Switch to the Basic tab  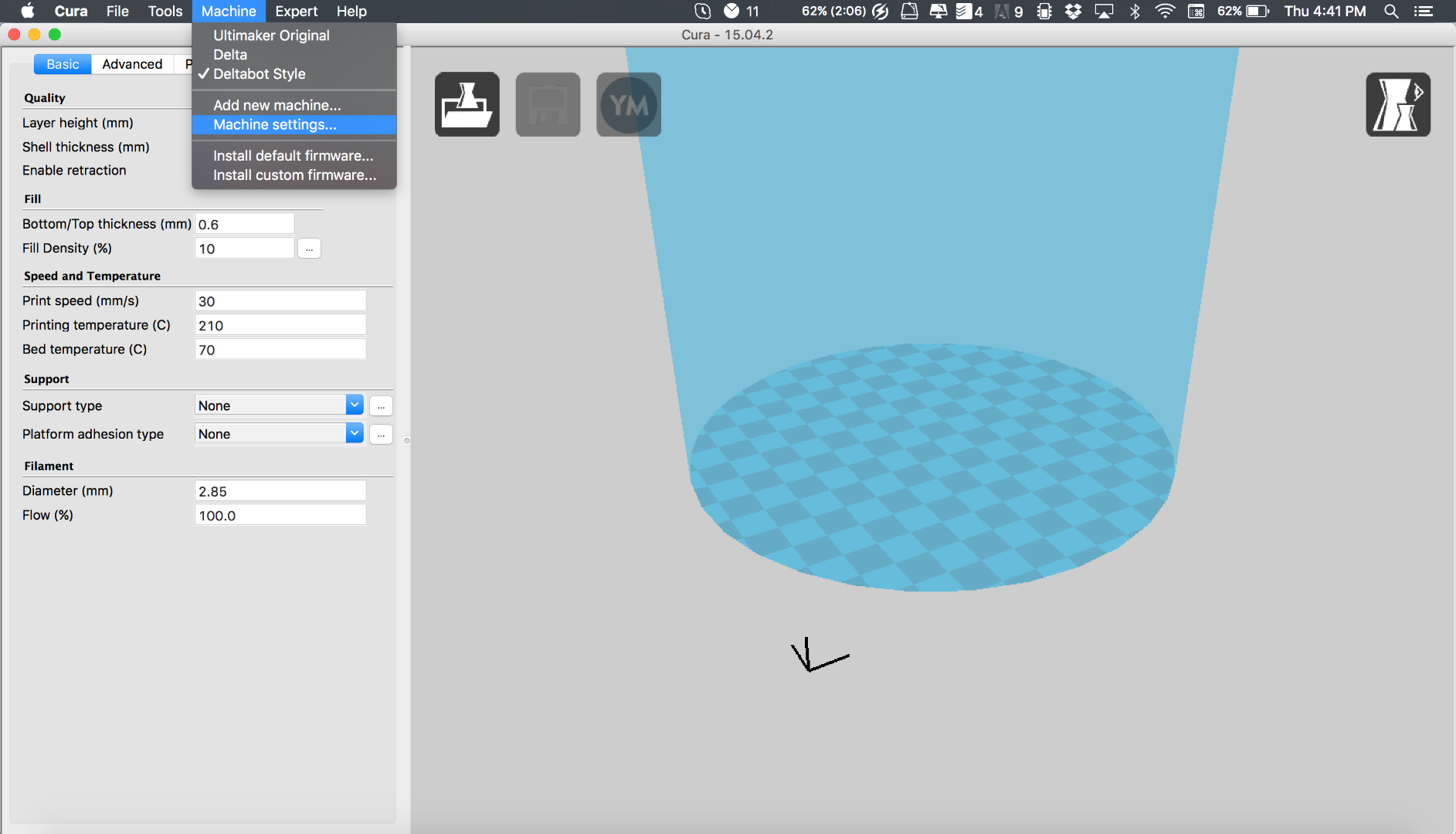tap(63, 64)
